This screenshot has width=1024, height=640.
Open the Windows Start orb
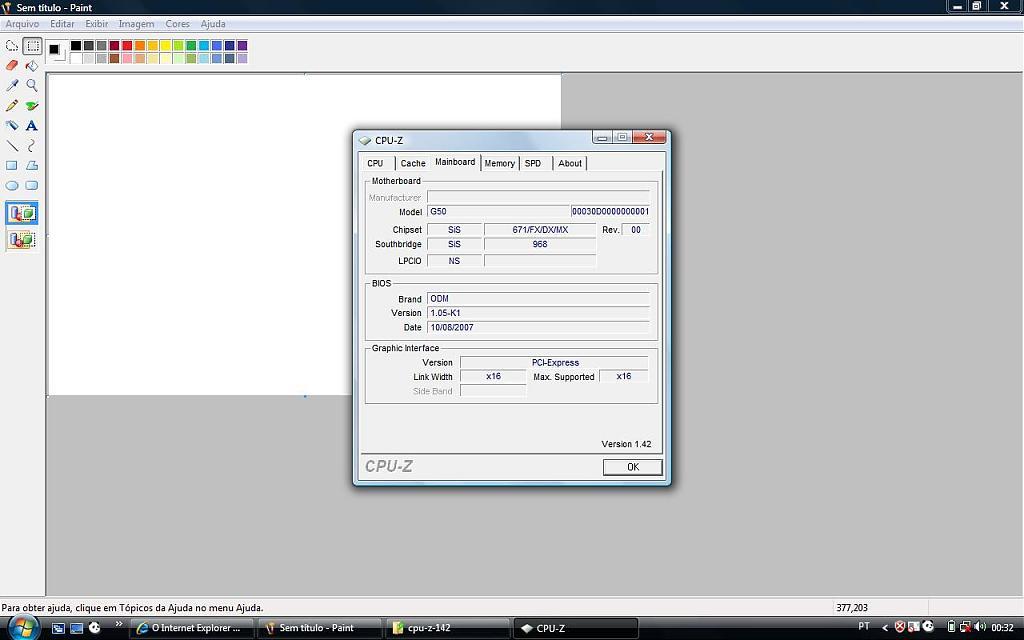pos(22,628)
